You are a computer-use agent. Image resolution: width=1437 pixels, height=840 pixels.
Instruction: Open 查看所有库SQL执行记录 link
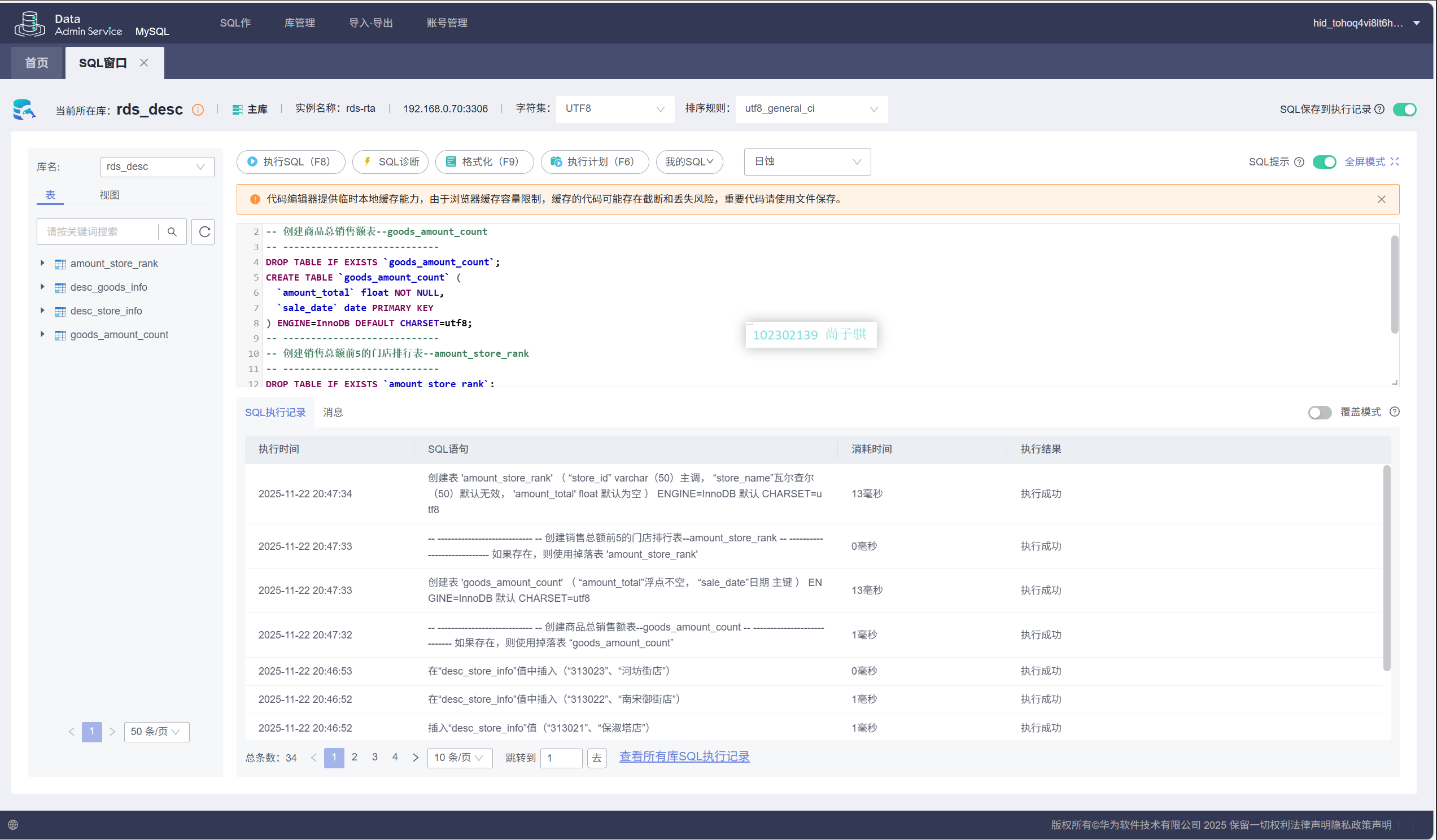pos(684,756)
